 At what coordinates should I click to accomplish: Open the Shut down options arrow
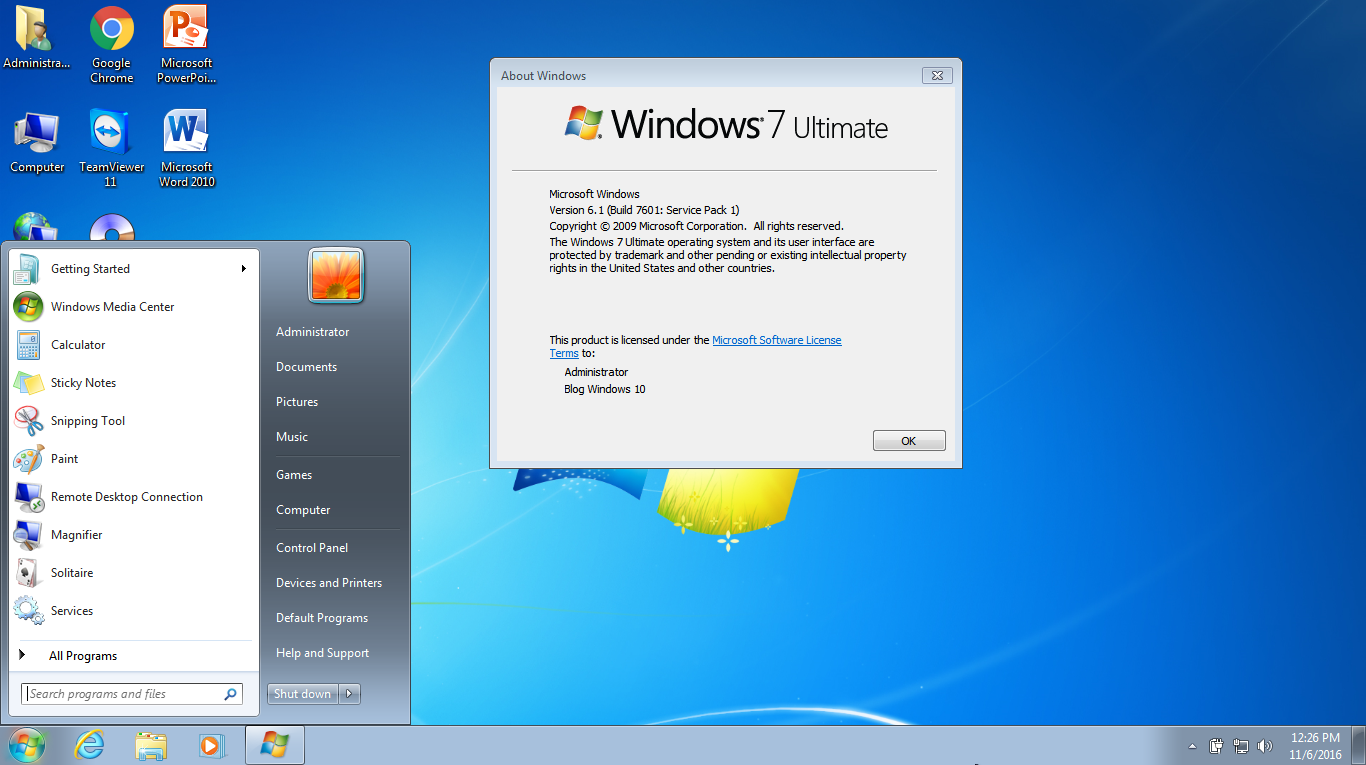tap(349, 694)
